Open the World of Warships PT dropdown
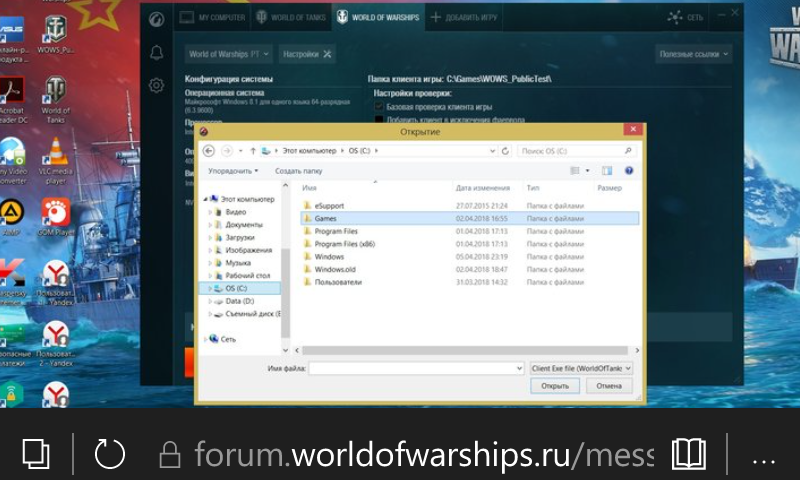The height and width of the screenshot is (480, 800). coord(228,54)
